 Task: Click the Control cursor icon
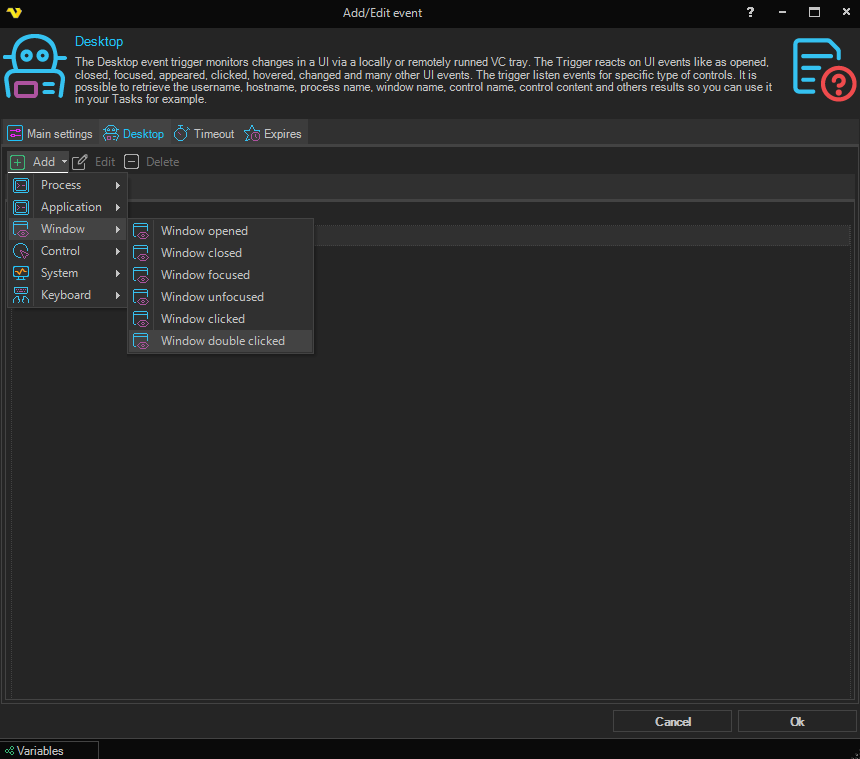click(21, 251)
